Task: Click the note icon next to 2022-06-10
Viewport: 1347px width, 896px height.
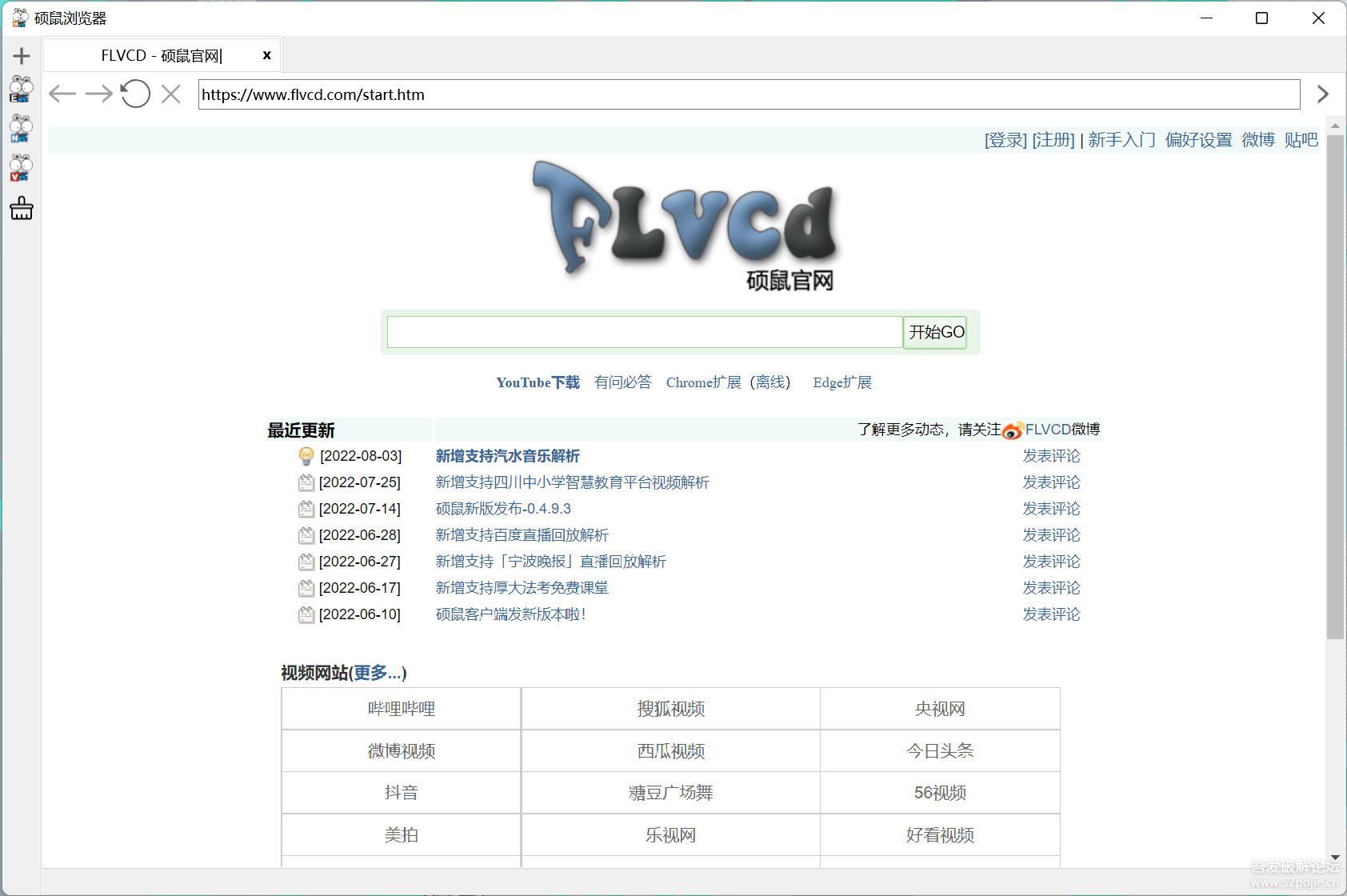Action: 306,614
